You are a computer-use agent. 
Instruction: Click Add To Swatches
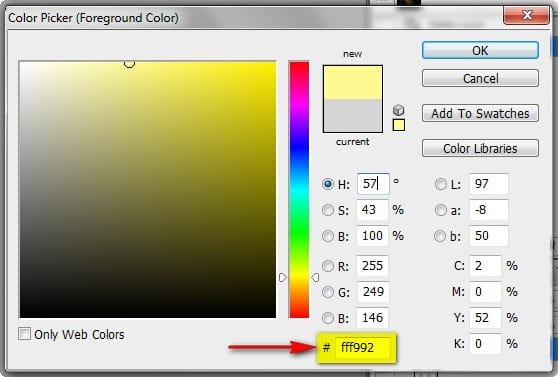click(480, 113)
